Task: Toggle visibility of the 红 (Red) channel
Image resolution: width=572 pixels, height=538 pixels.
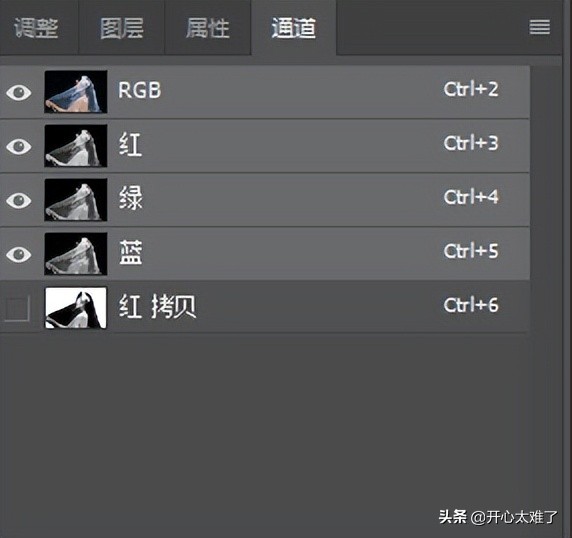Action: coord(19,146)
